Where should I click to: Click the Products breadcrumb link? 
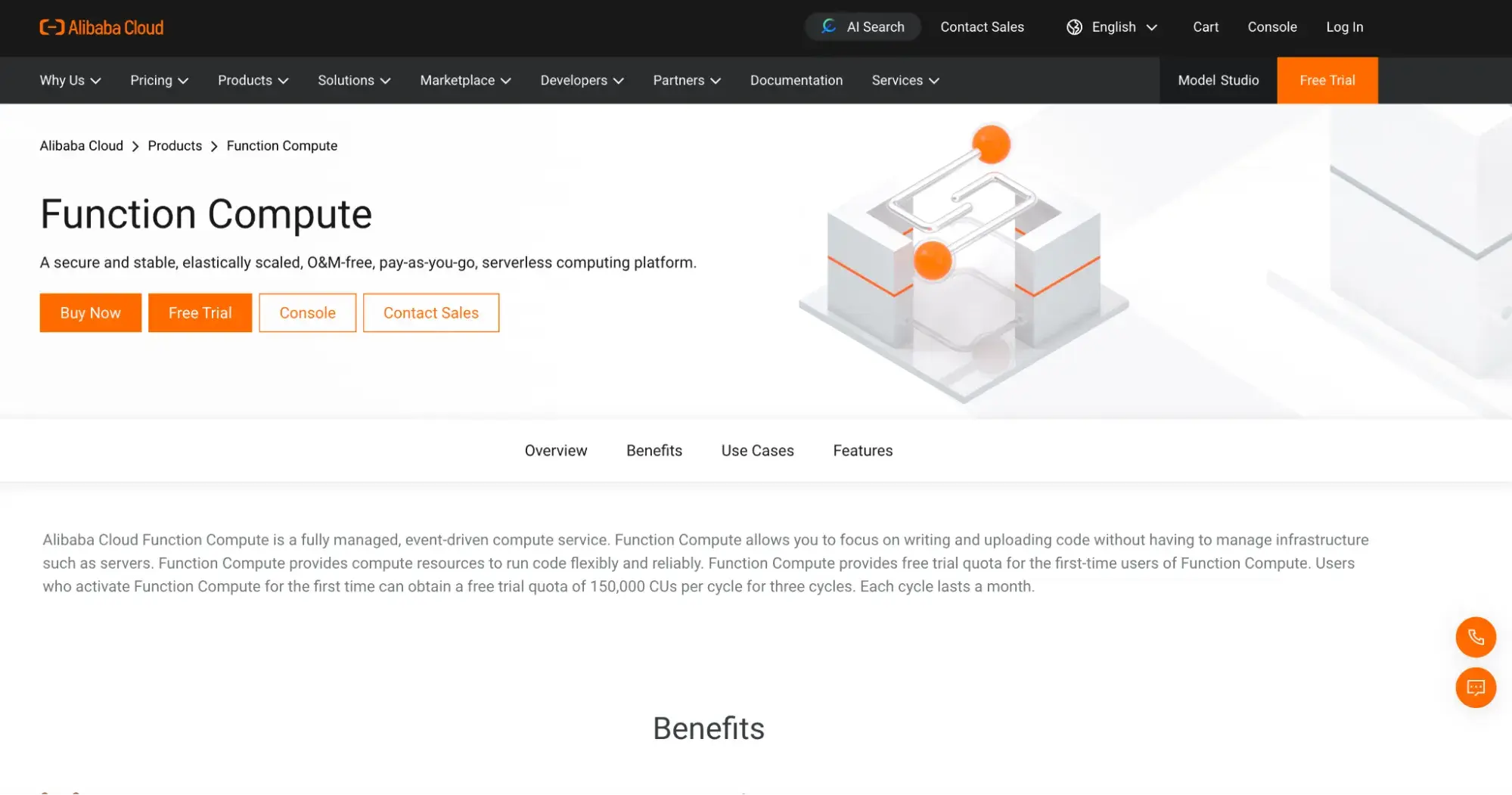pos(175,146)
